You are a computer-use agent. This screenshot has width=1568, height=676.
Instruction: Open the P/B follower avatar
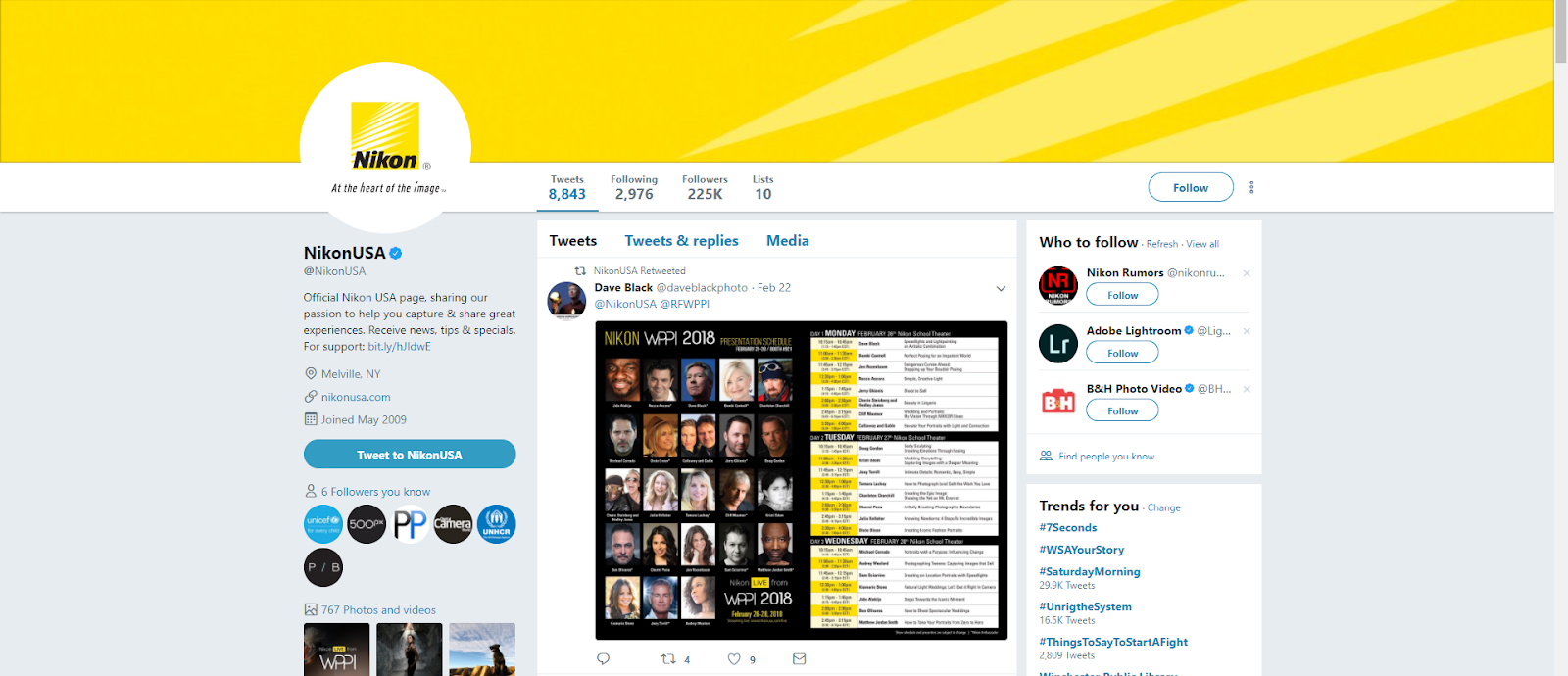click(x=323, y=567)
